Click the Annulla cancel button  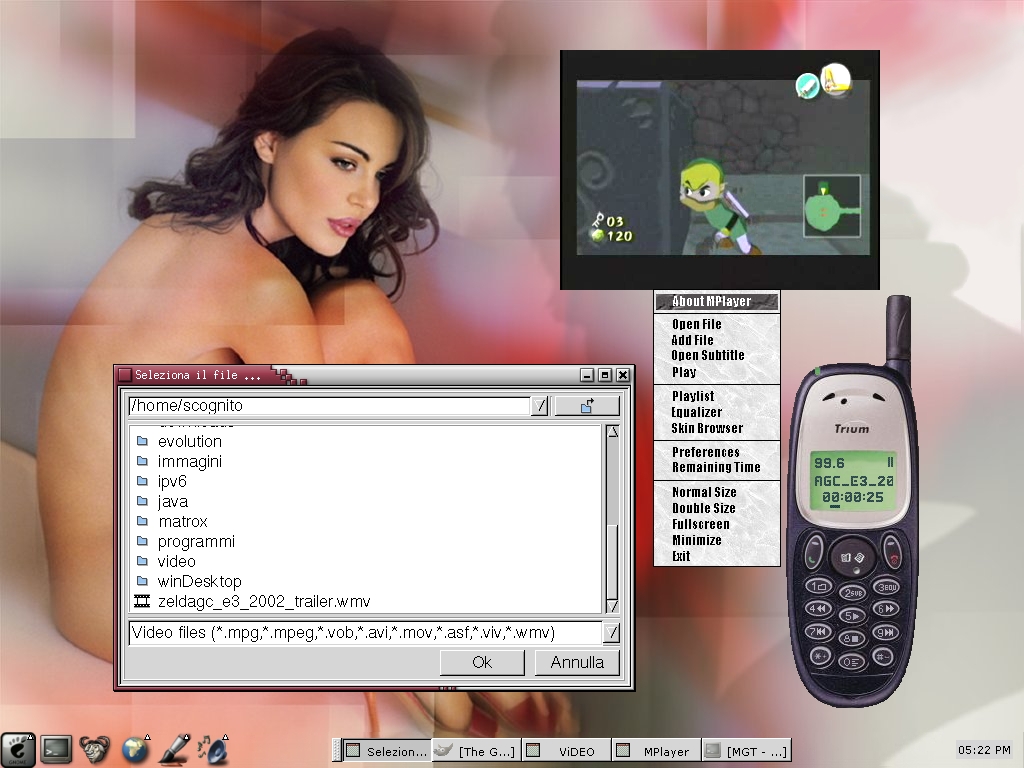(577, 662)
